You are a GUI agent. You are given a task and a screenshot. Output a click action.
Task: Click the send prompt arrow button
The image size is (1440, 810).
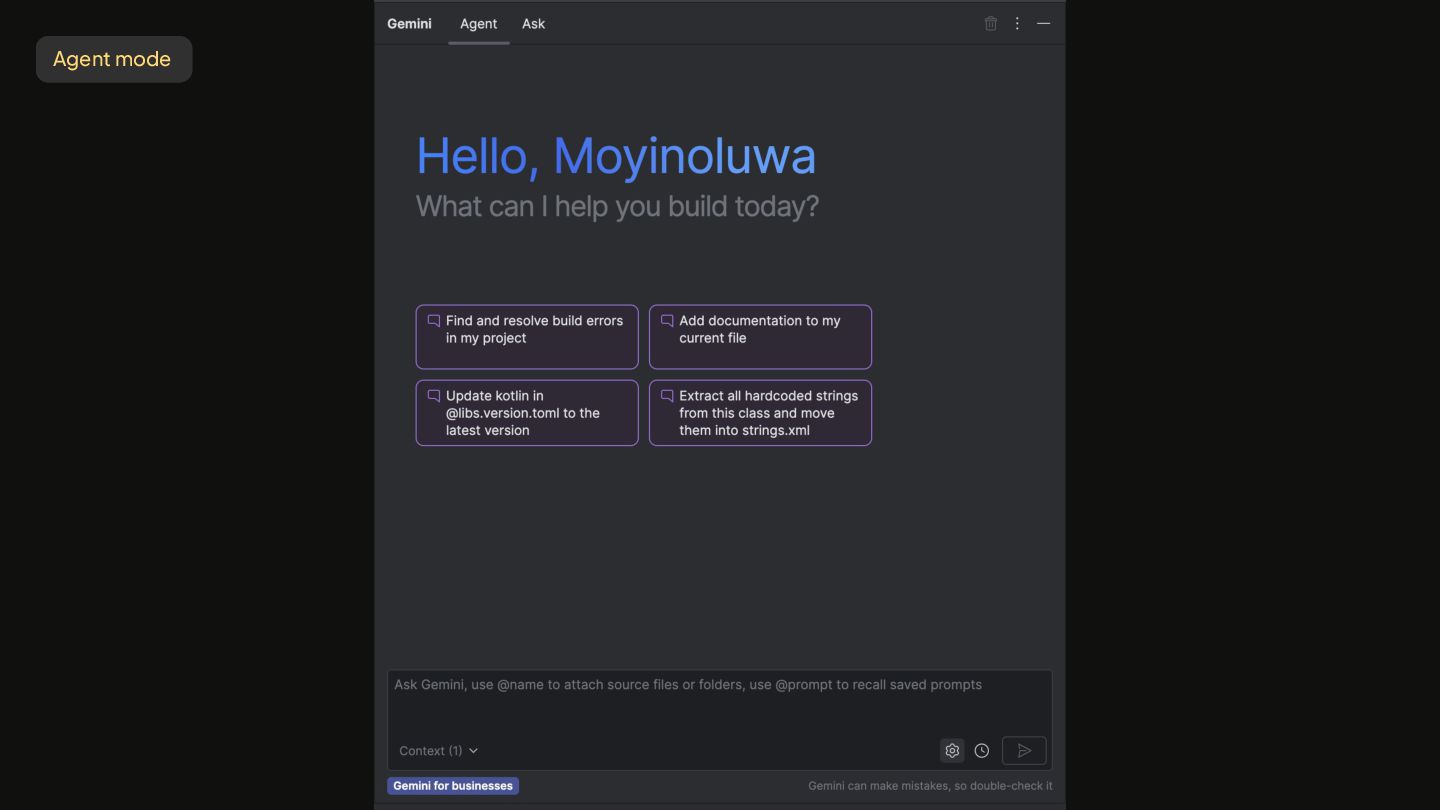[x=1024, y=751]
